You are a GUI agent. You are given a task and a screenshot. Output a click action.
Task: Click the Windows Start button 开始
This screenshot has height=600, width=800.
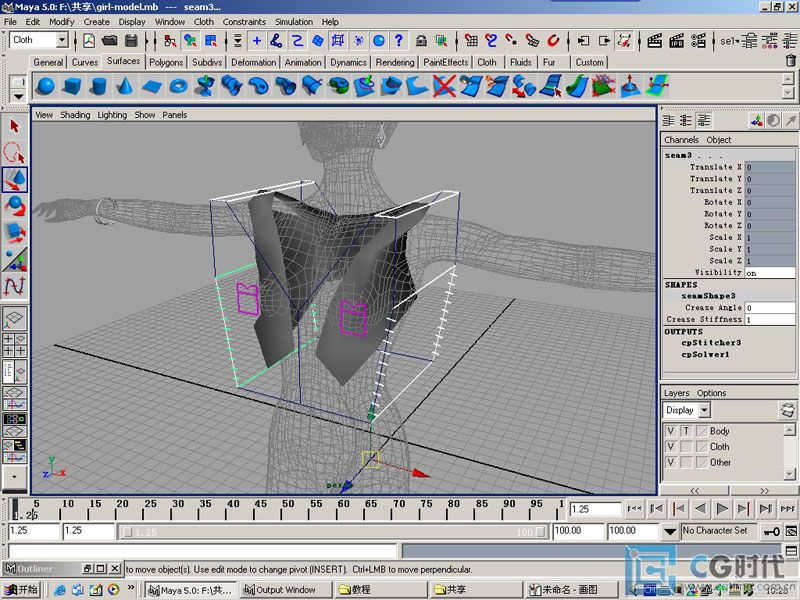[21, 590]
